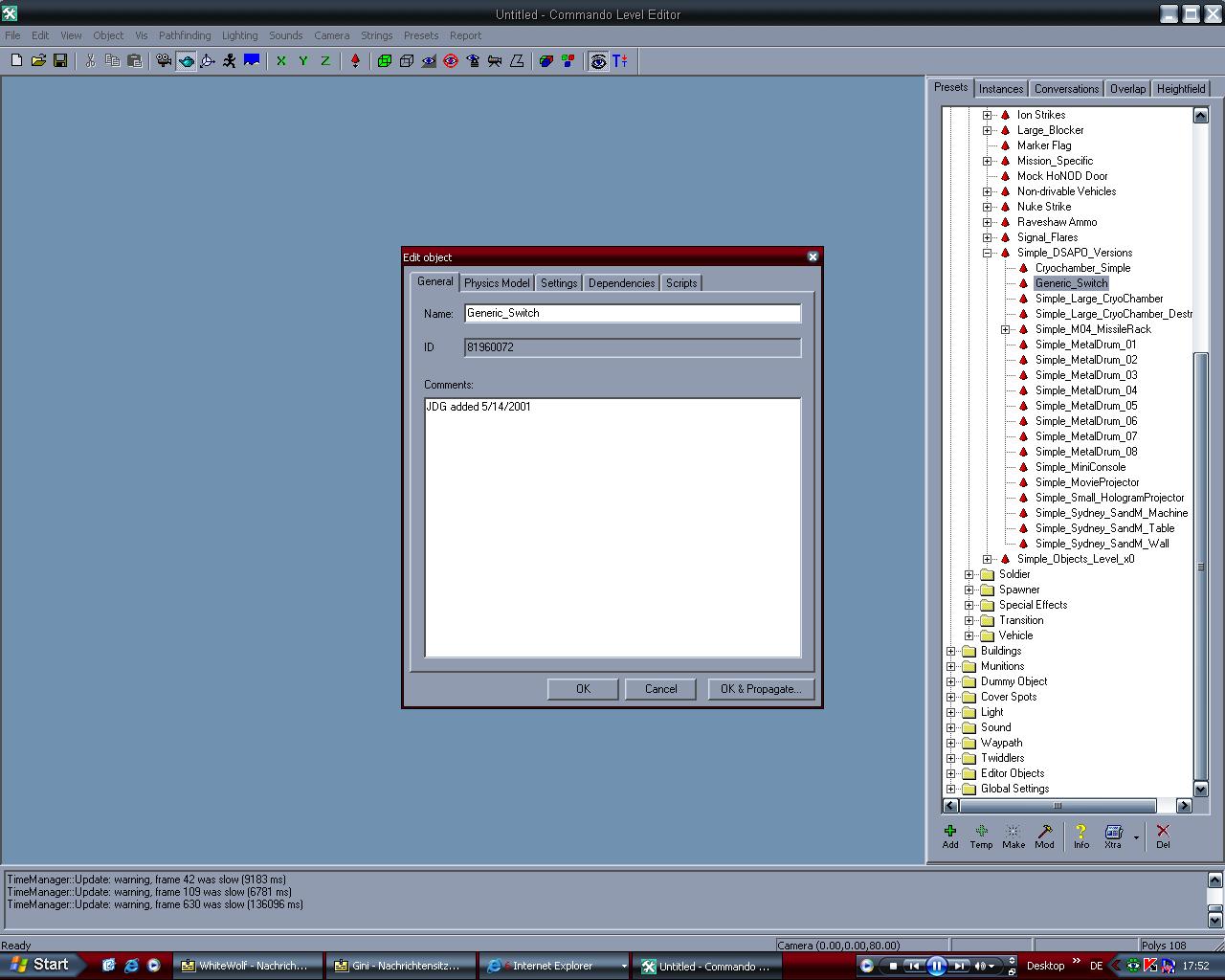Select the camera mode toolbar icon
The width and height of the screenshot is (1225, 980).
click(164, 61)
